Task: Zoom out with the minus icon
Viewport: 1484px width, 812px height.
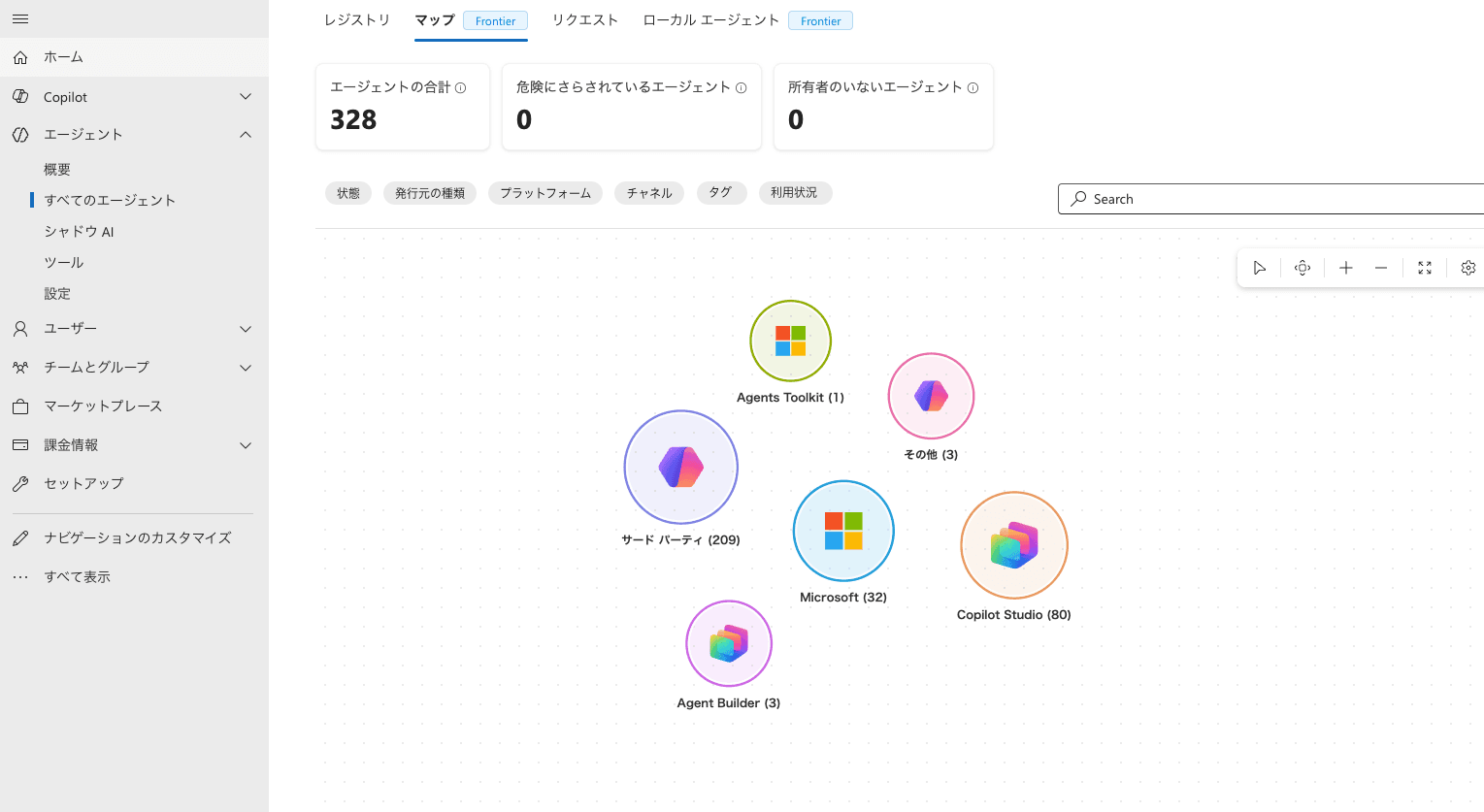Action: pos(1381,268)
